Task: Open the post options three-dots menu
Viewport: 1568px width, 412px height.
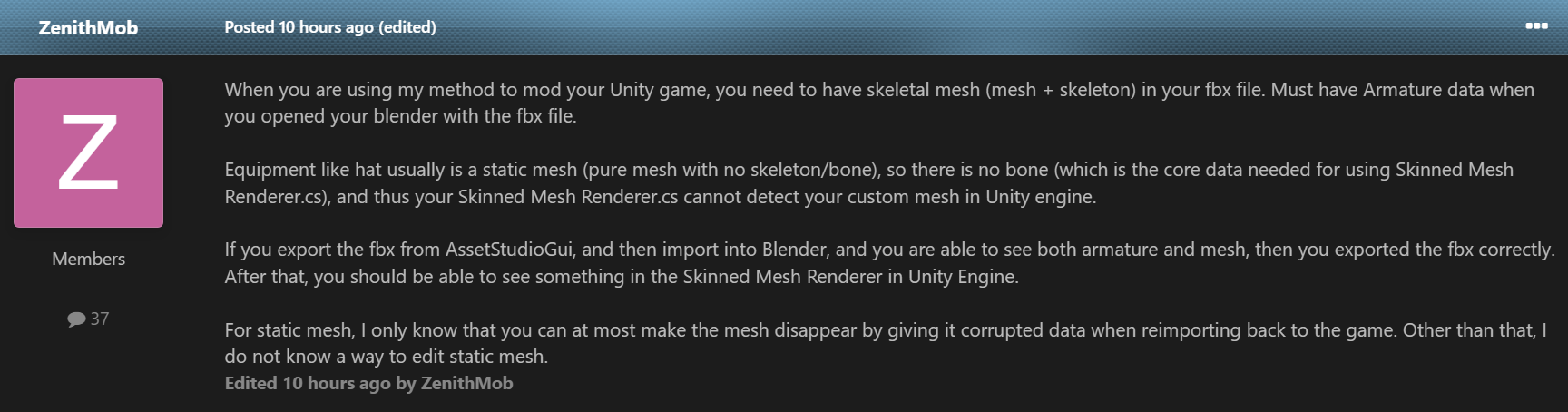Action: [x=1536, y=25]
